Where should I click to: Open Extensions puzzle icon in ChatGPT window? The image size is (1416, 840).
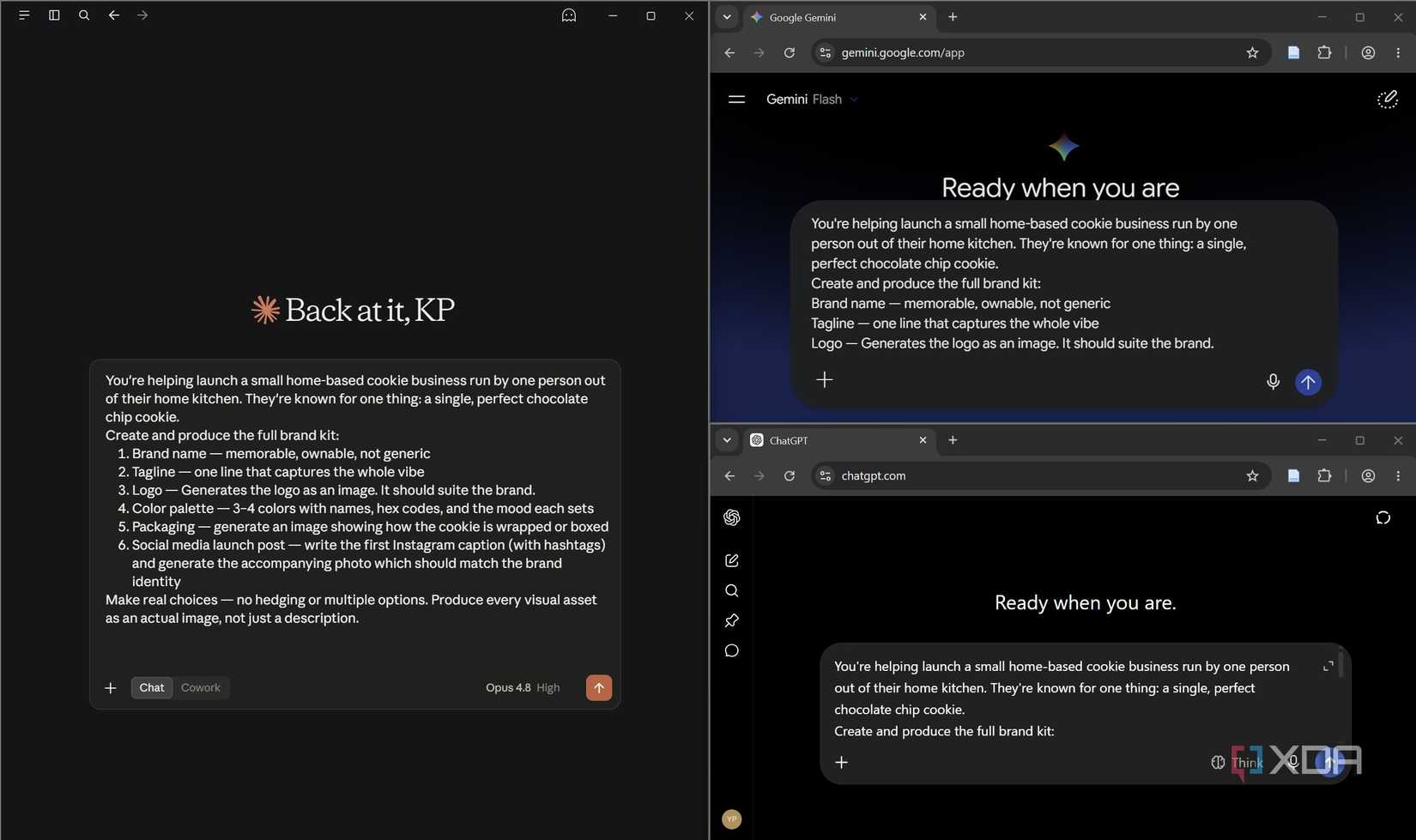1324,475
